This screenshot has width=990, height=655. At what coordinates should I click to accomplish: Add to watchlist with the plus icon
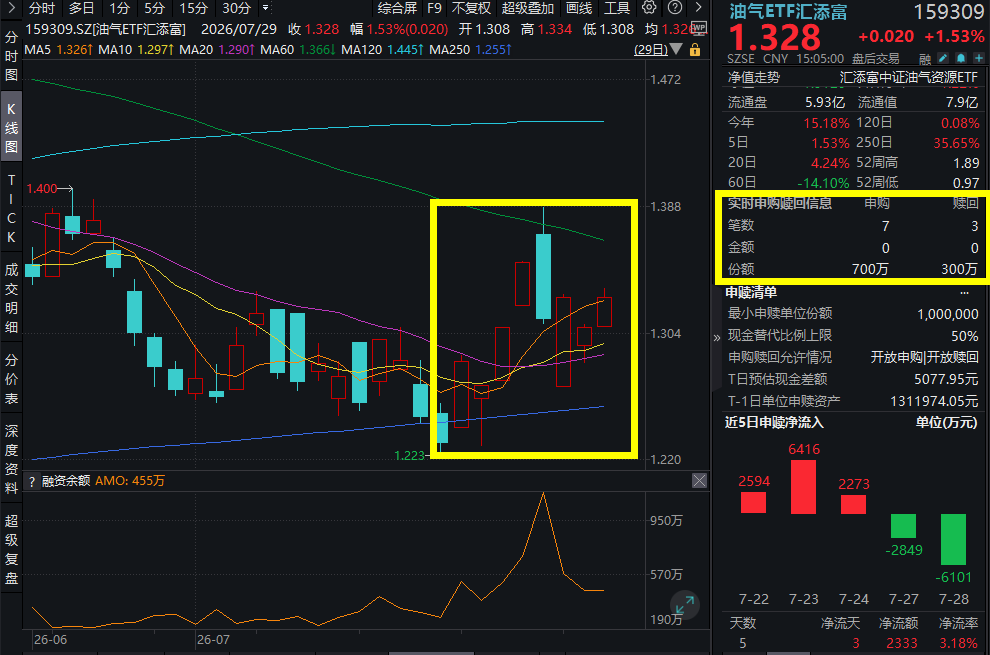tap(979, 59)
